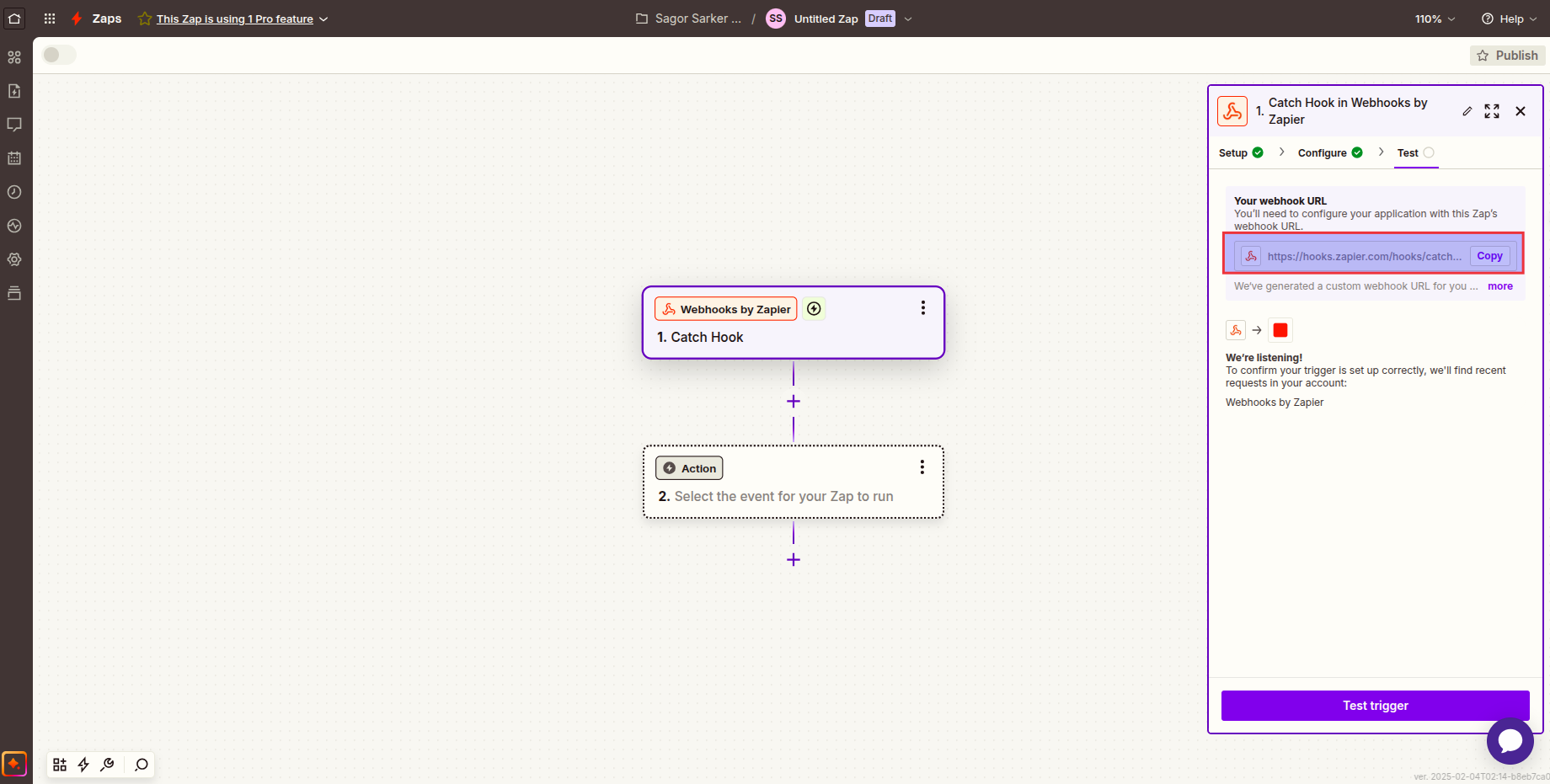The height and width of the screenshot is (784, 1550).
Task: Click the Home icon in top-left corner
Action: (x=14, y=19)
